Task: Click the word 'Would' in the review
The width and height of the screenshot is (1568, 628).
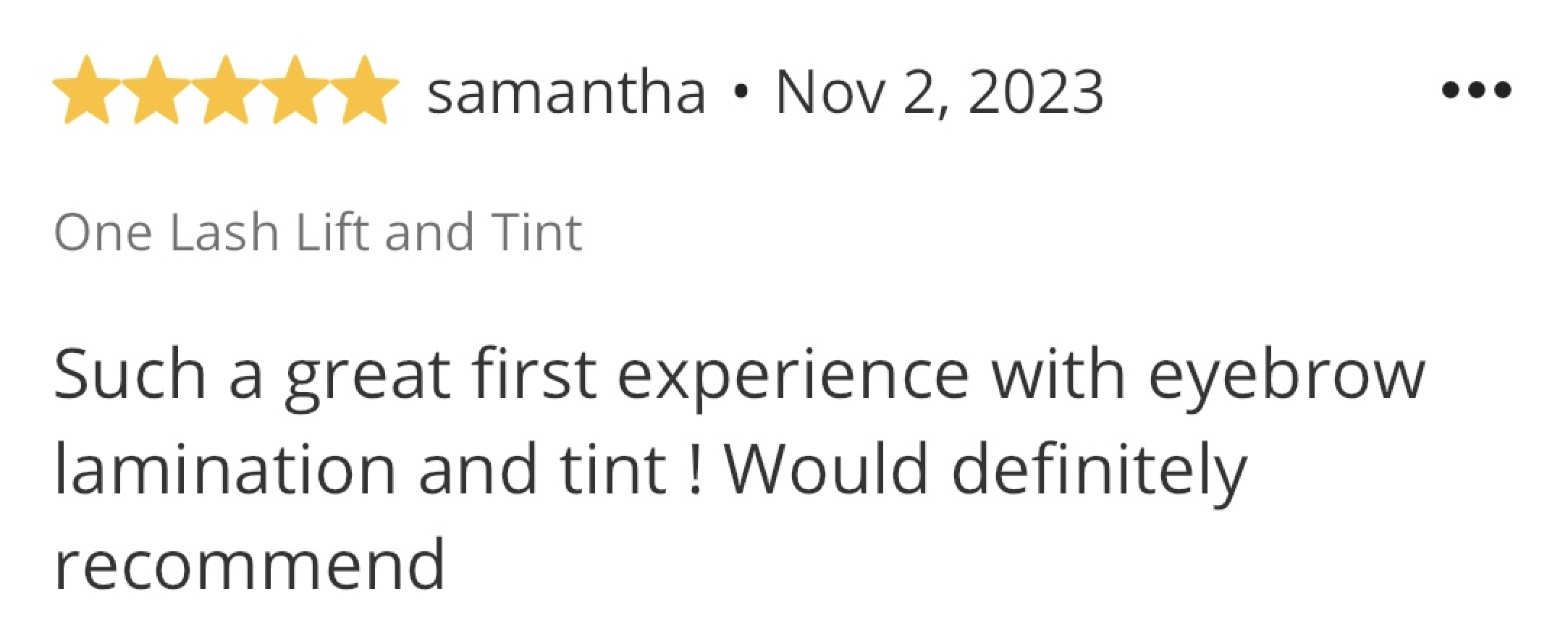Action: (x=826, y=468)
